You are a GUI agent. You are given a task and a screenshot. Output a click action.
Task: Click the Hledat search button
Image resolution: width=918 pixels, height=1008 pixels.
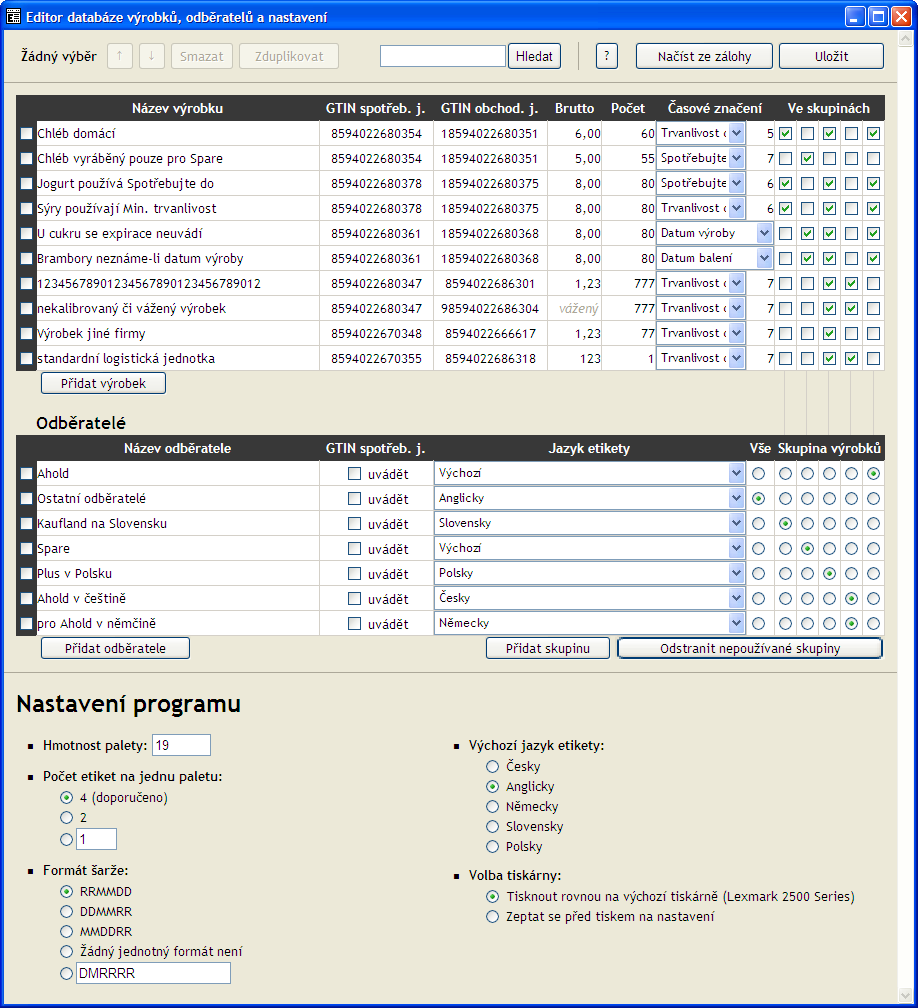[x=534, y=57]
